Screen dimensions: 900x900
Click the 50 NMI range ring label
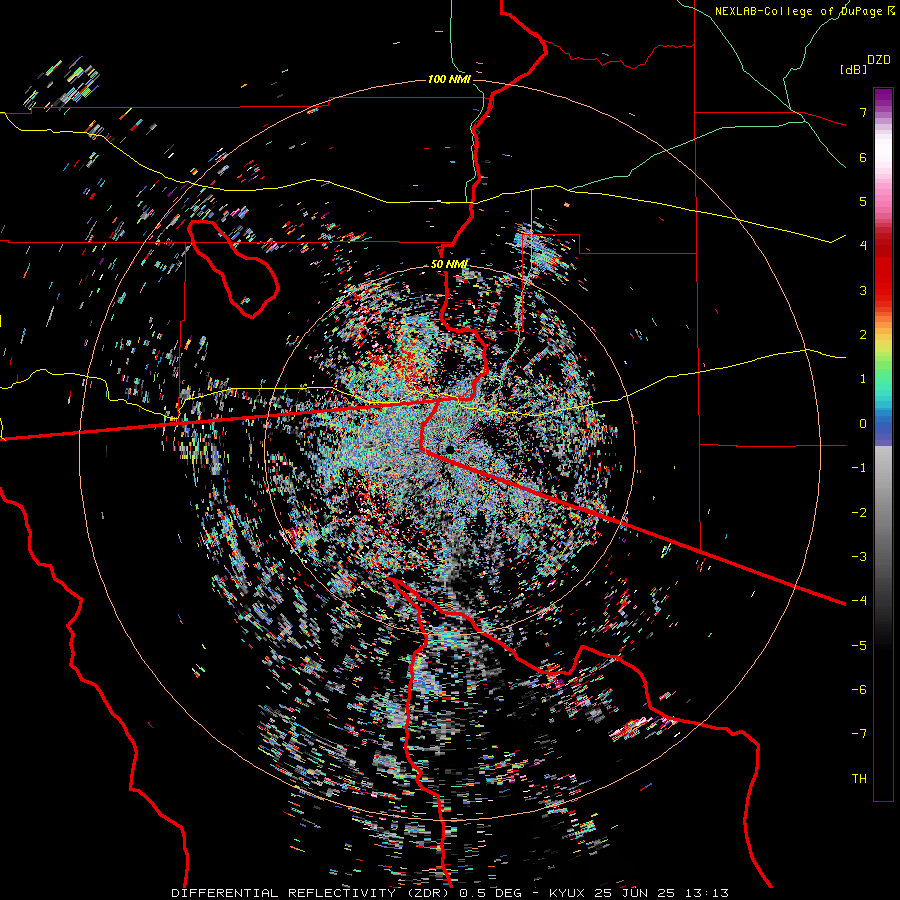pos(449,265)
